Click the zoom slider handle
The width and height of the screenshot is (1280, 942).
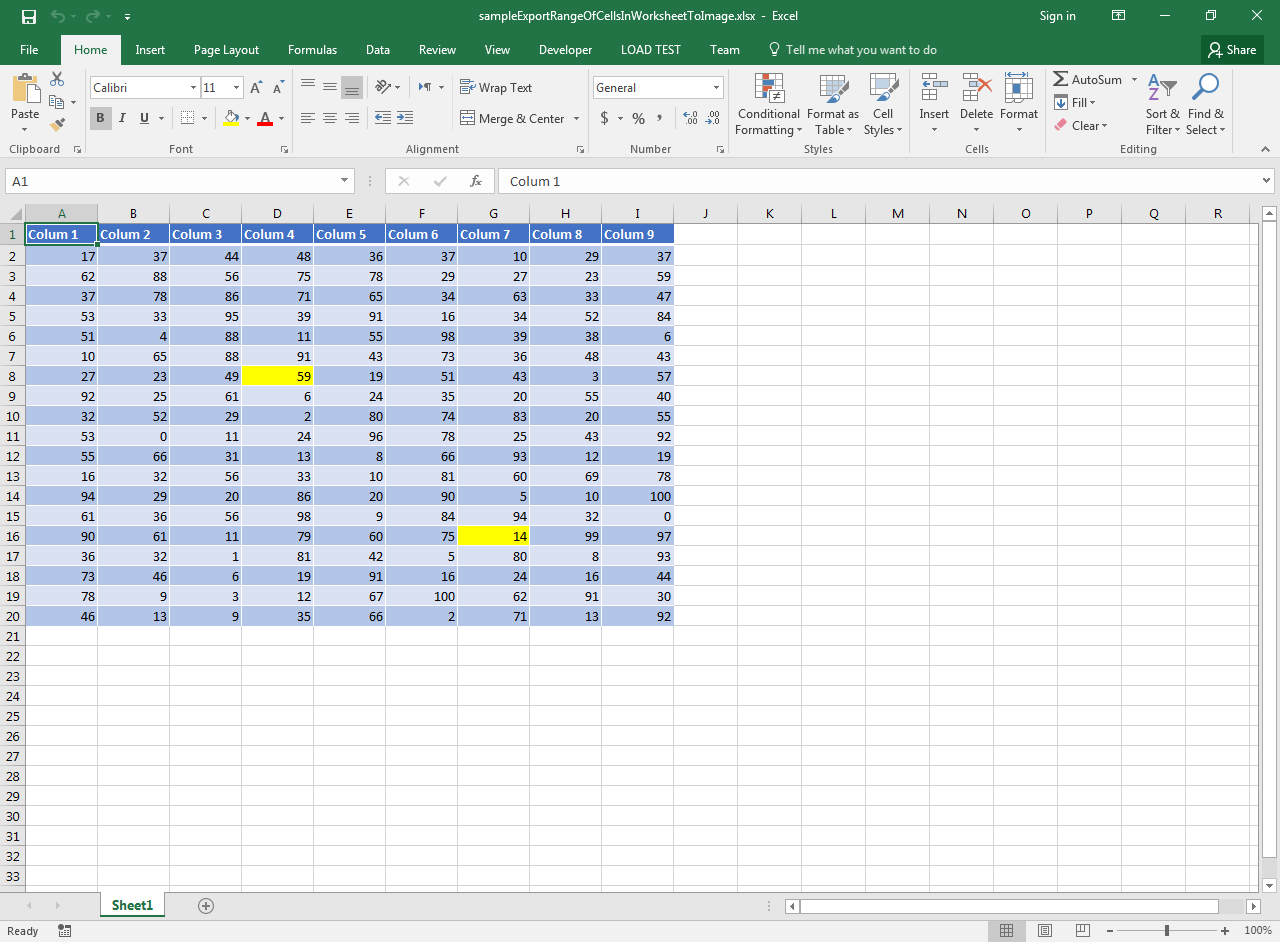1166,931
